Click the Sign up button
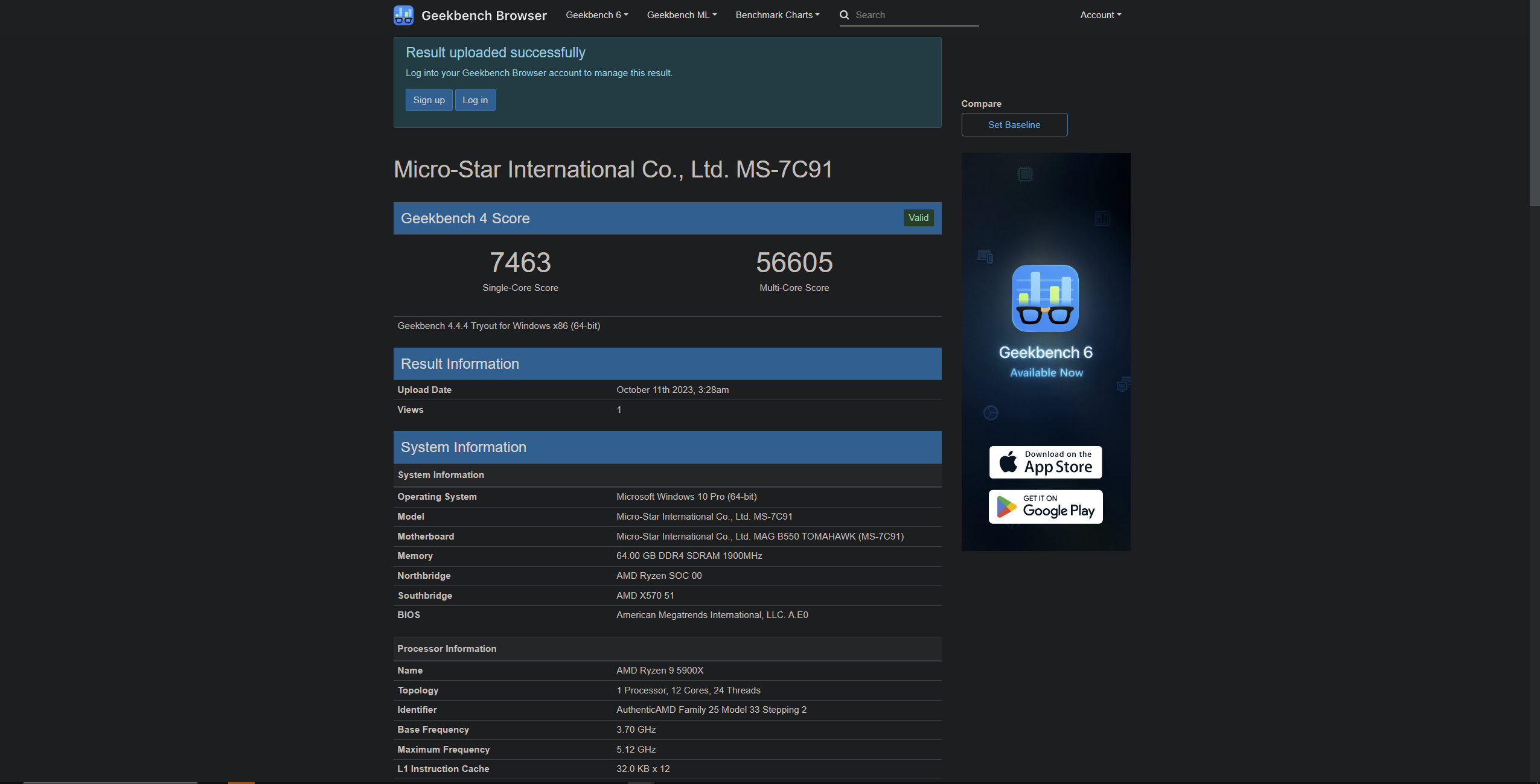Screen dimensions: 1540x784 [x=429, y=100]
